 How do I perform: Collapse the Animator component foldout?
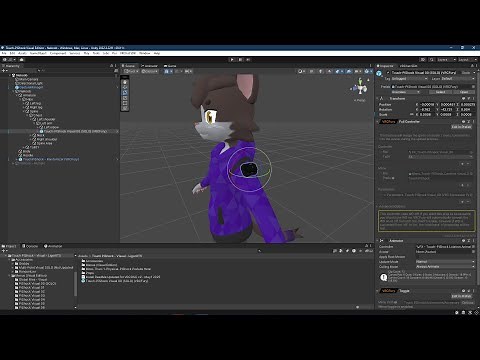[378, 241]
